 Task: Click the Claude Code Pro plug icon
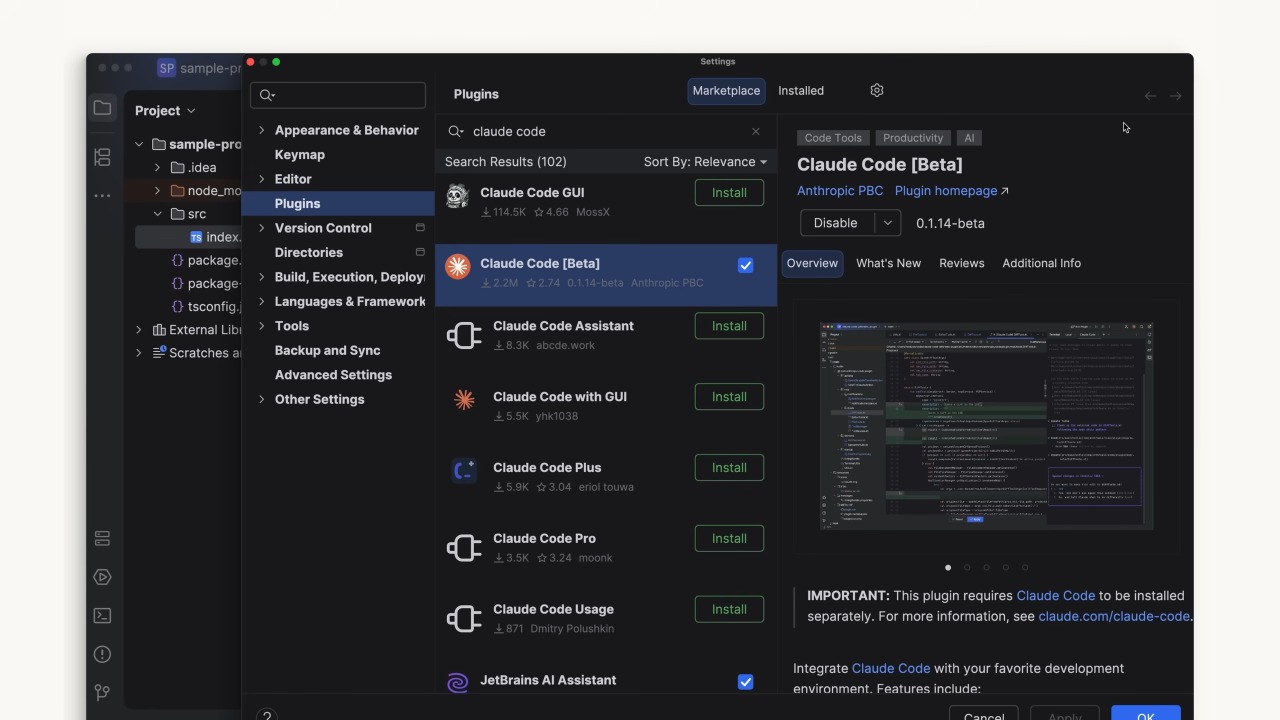tap(464, 548)
